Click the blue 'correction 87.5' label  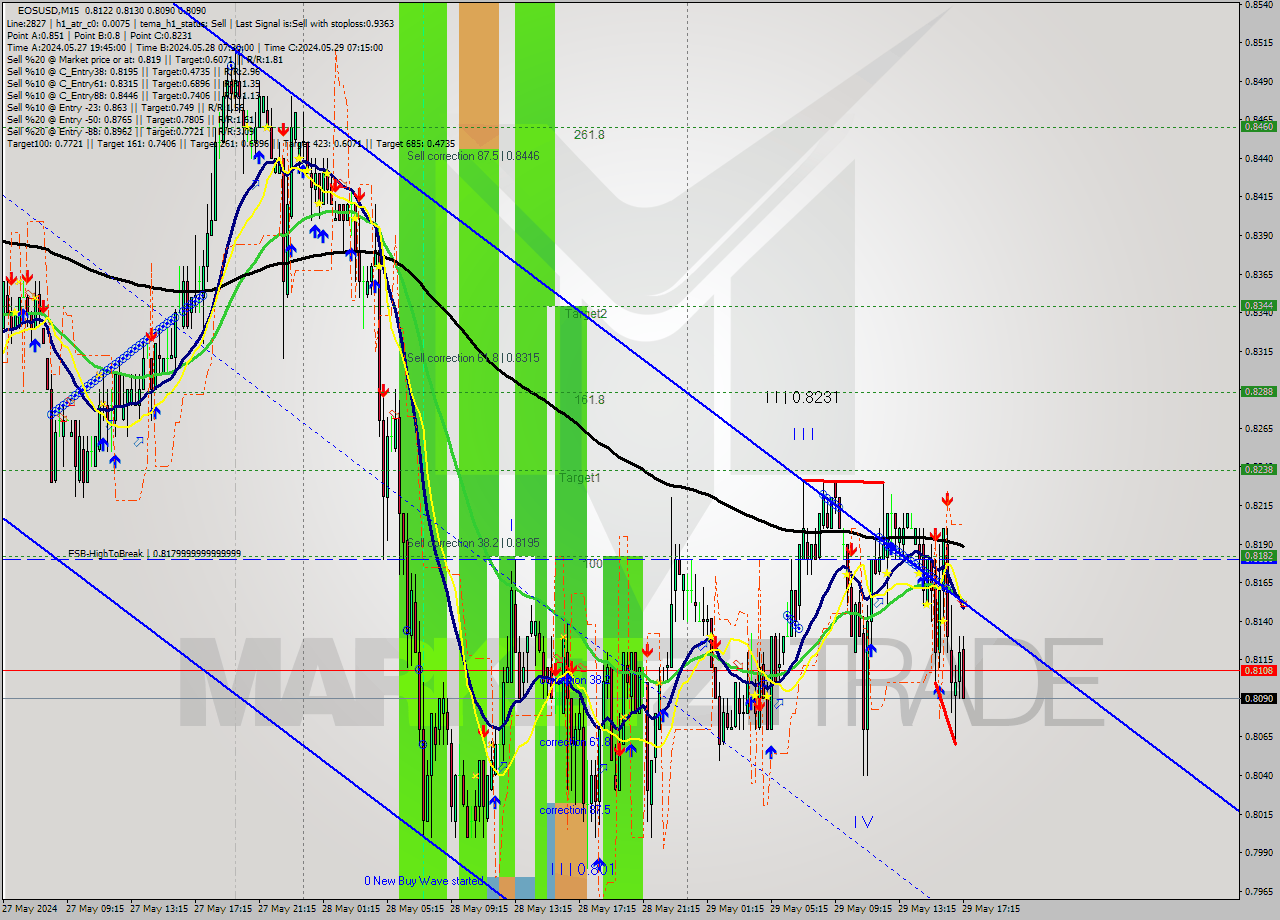[575, 810]
